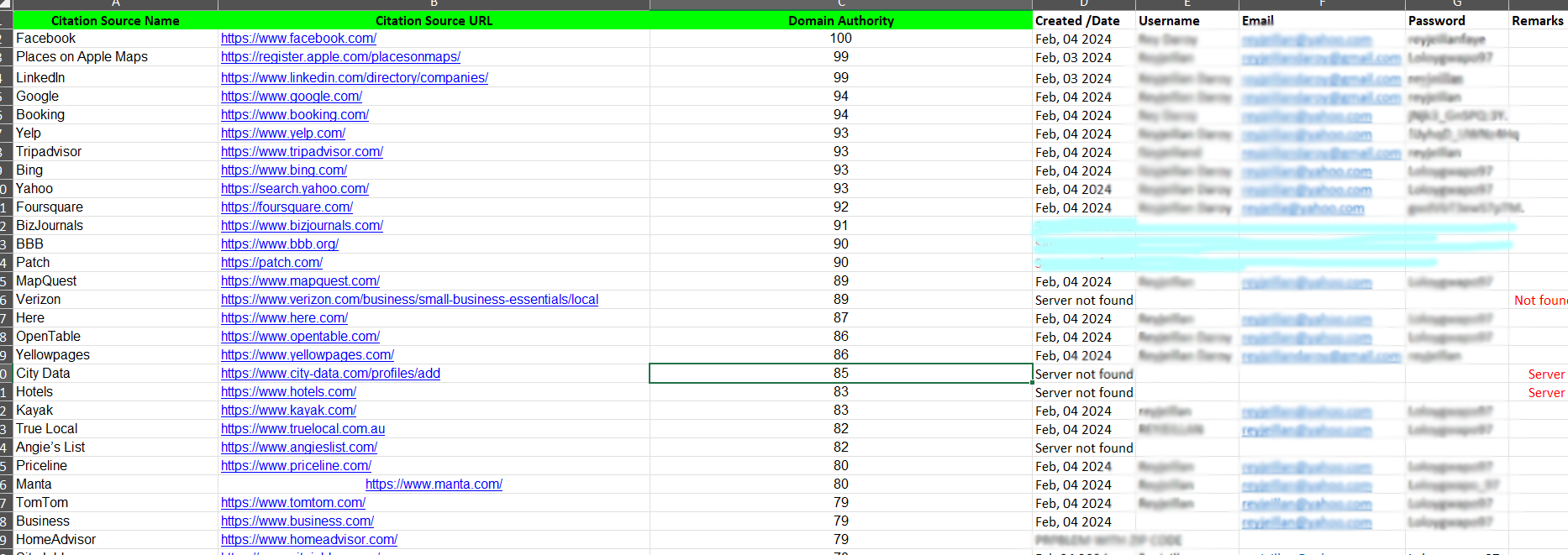Open the Apple Maps register link
Screen dimensions: 1568x555
[x=340, y=57]
